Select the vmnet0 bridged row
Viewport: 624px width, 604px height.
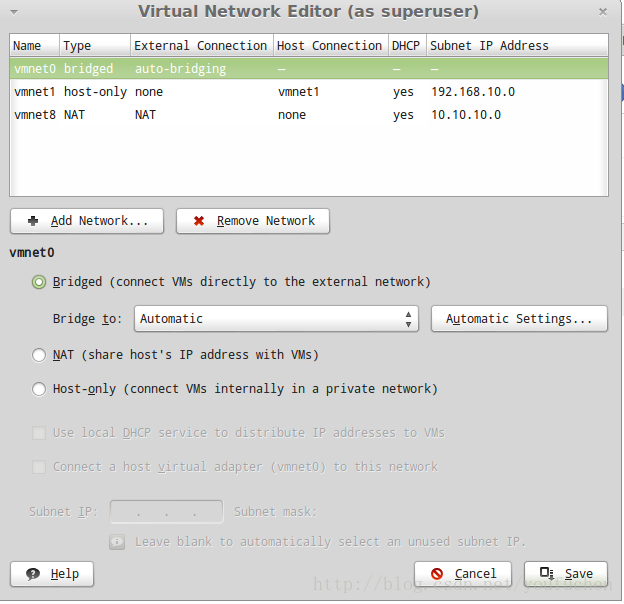pos(309,69)
